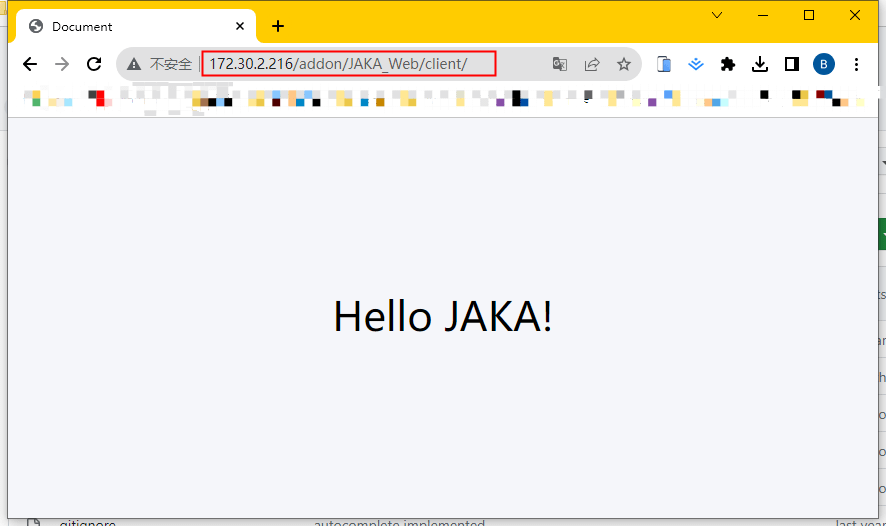Open the Extensions puzzle icon
The height and width of the screenshot is (526, 886).
728,64
